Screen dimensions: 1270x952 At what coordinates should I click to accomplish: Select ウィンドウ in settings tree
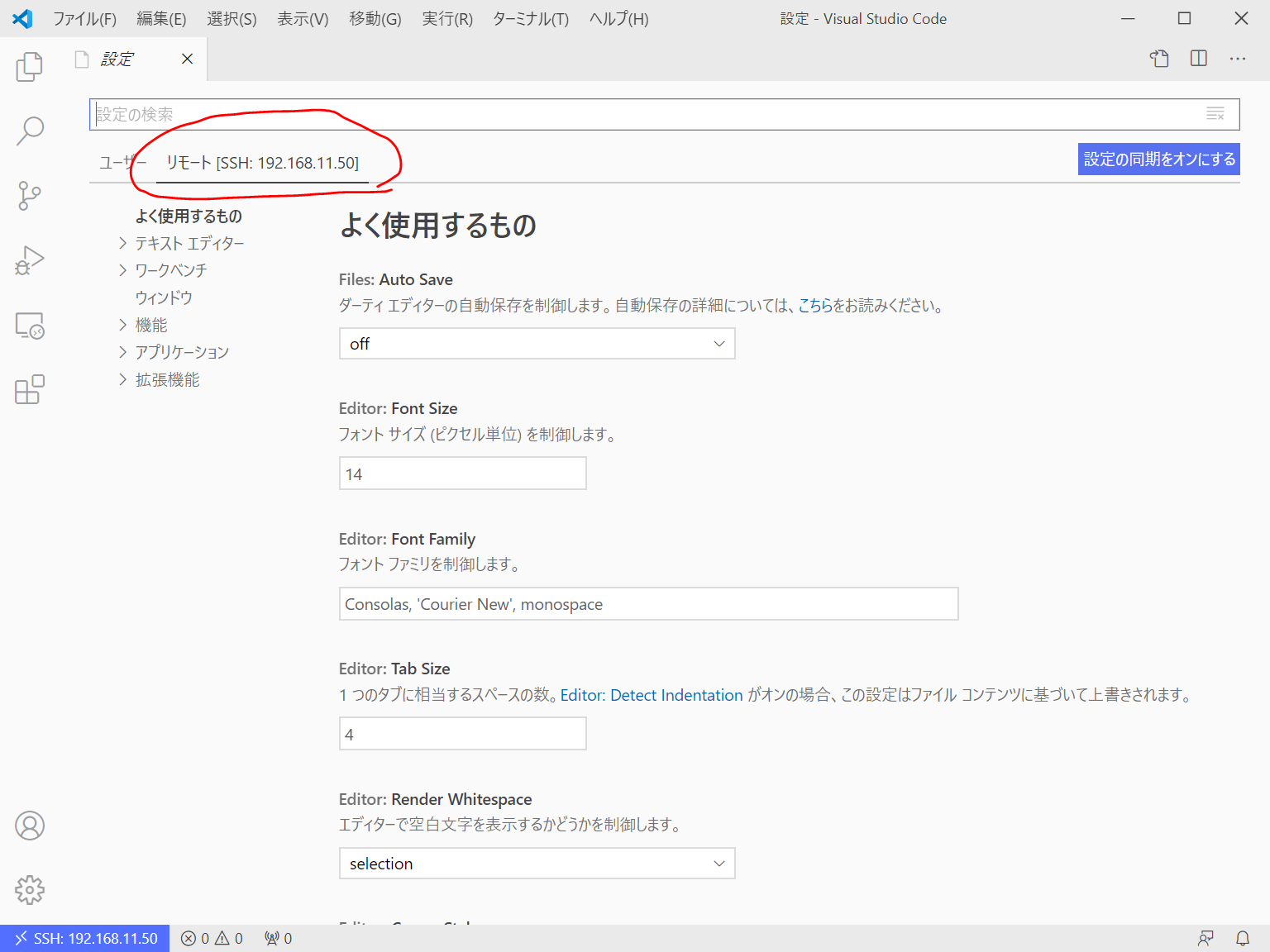tap(164, 297)
